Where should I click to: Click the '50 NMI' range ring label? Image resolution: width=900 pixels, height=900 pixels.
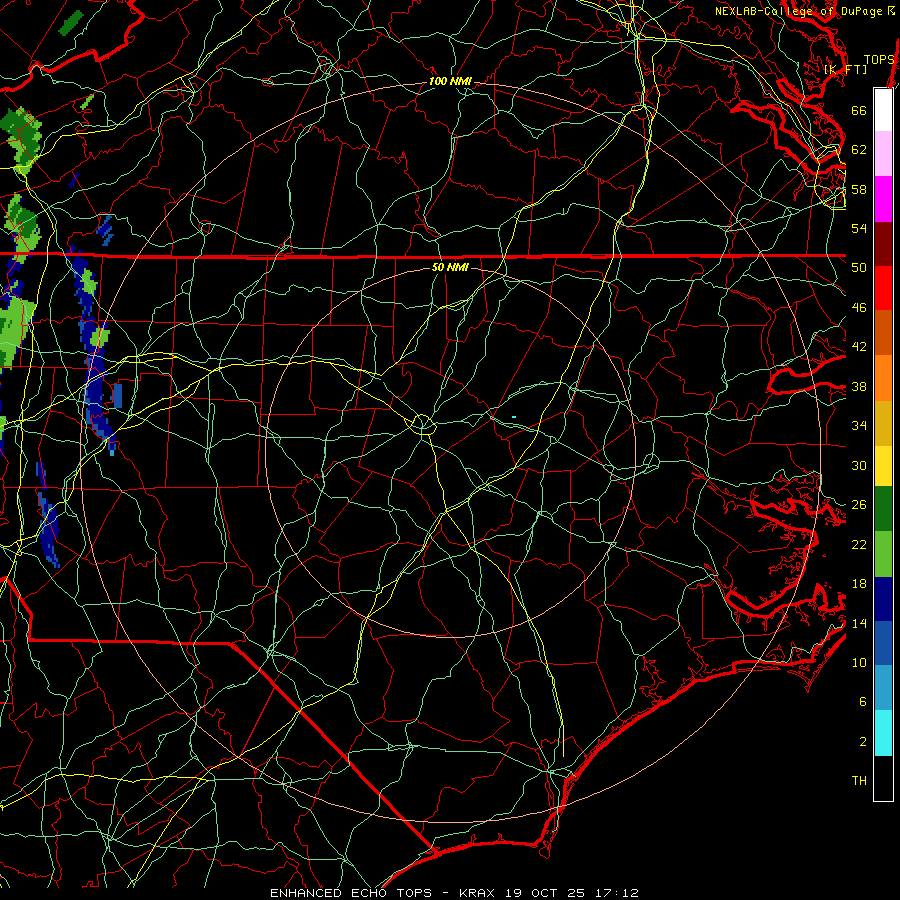[x=450, y=267]
